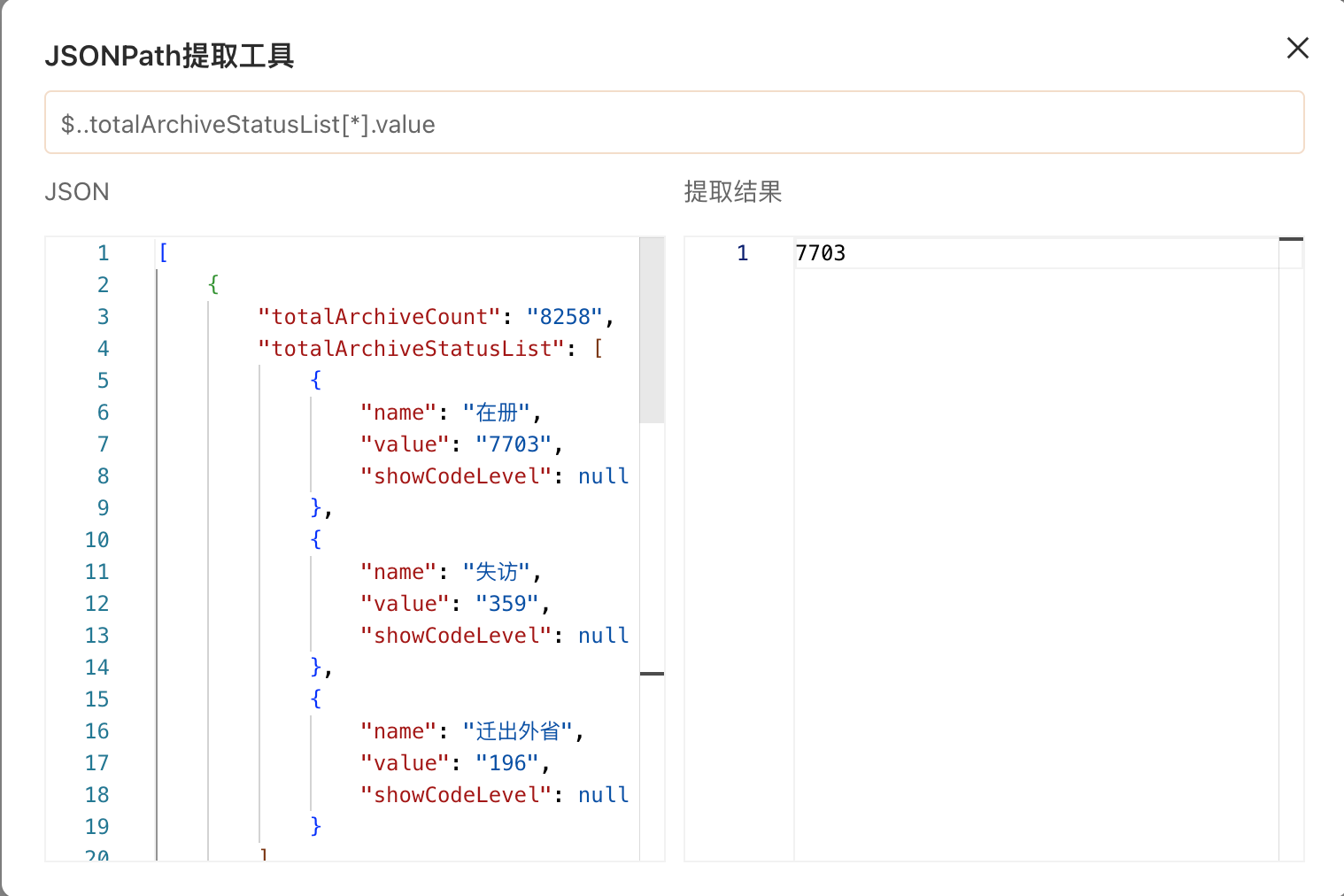Click the "7703" value on line 7

point(514,444)
